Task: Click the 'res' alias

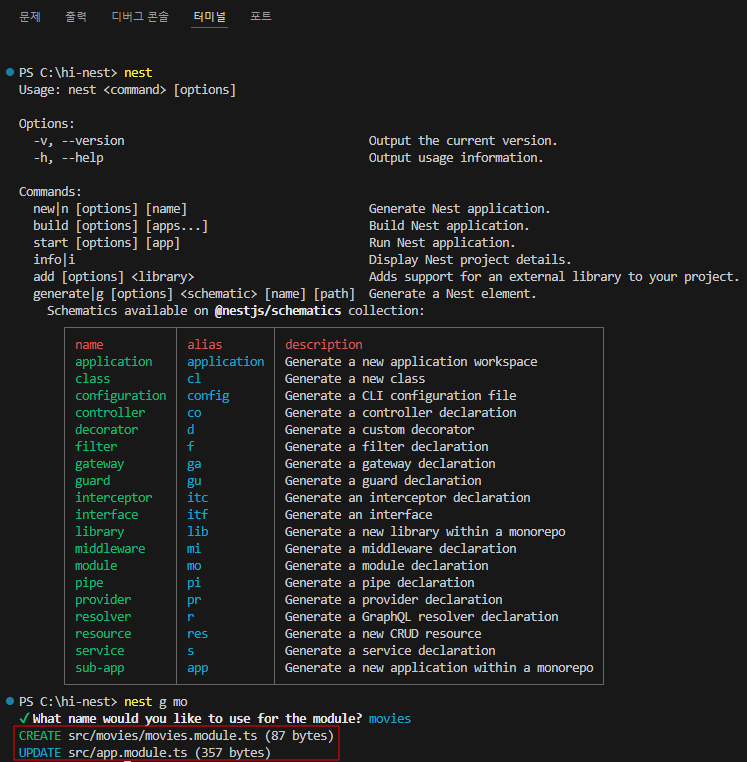Action: tap(197, 634)
